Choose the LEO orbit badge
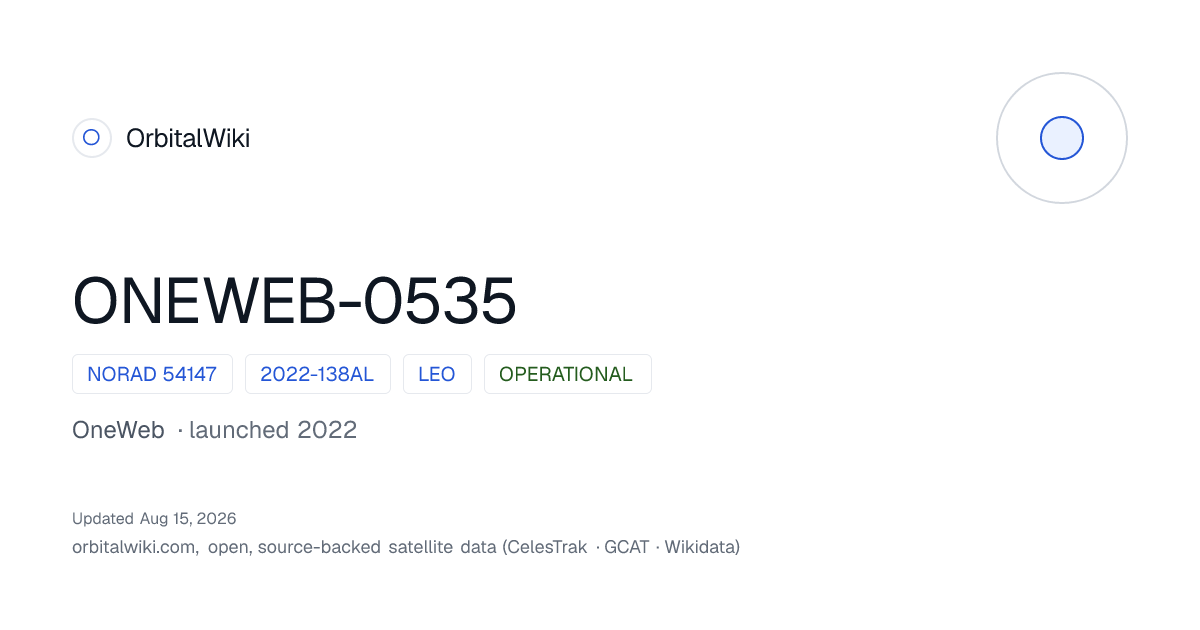1200x630 pixels. [437, 374]
